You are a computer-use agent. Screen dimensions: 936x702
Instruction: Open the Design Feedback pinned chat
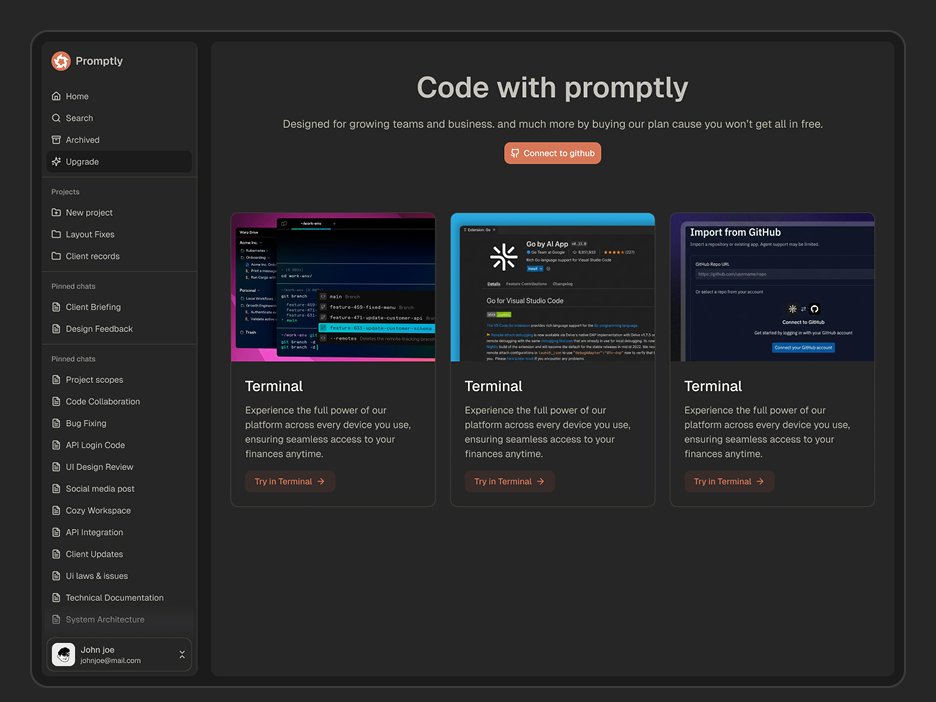(x=119, y=329)
